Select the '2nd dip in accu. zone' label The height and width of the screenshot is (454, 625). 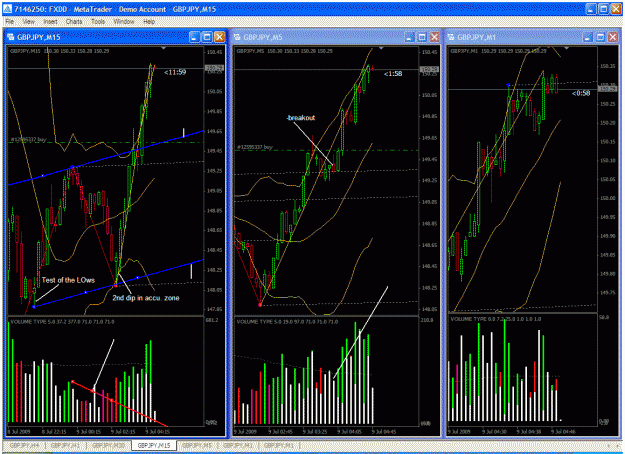(145, 298)
